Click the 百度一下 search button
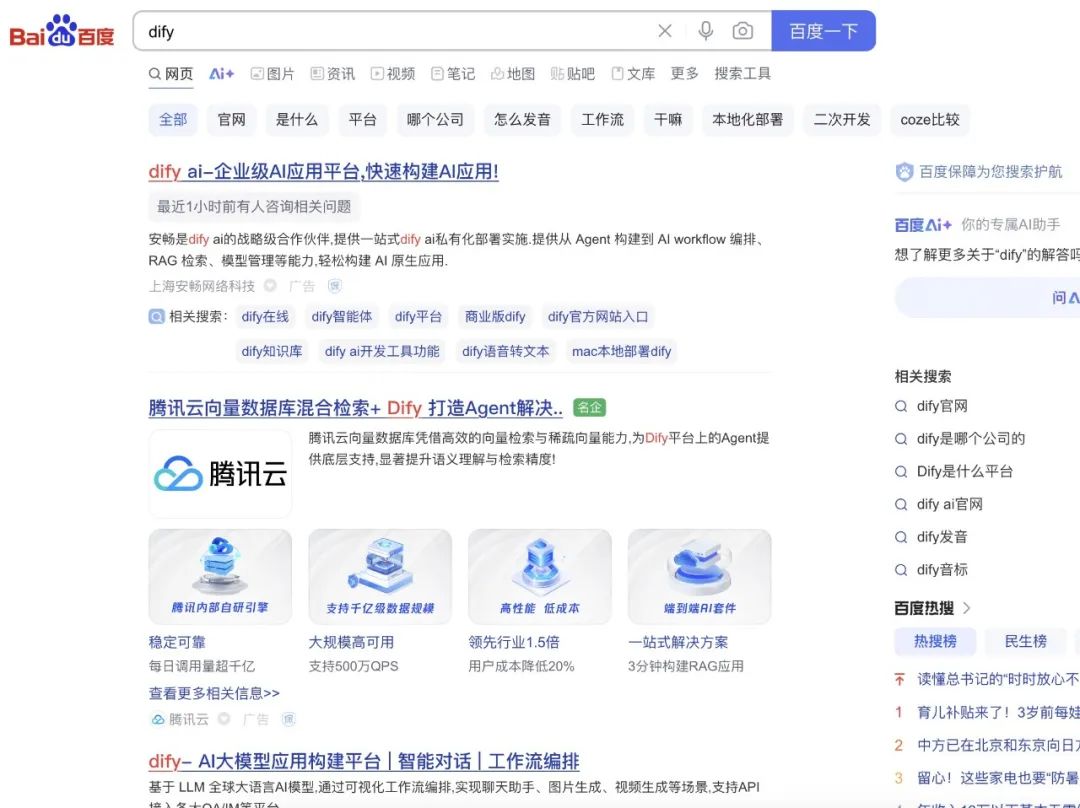The width and height of the screenshot is (1080, 808). [x=823, y=31]
